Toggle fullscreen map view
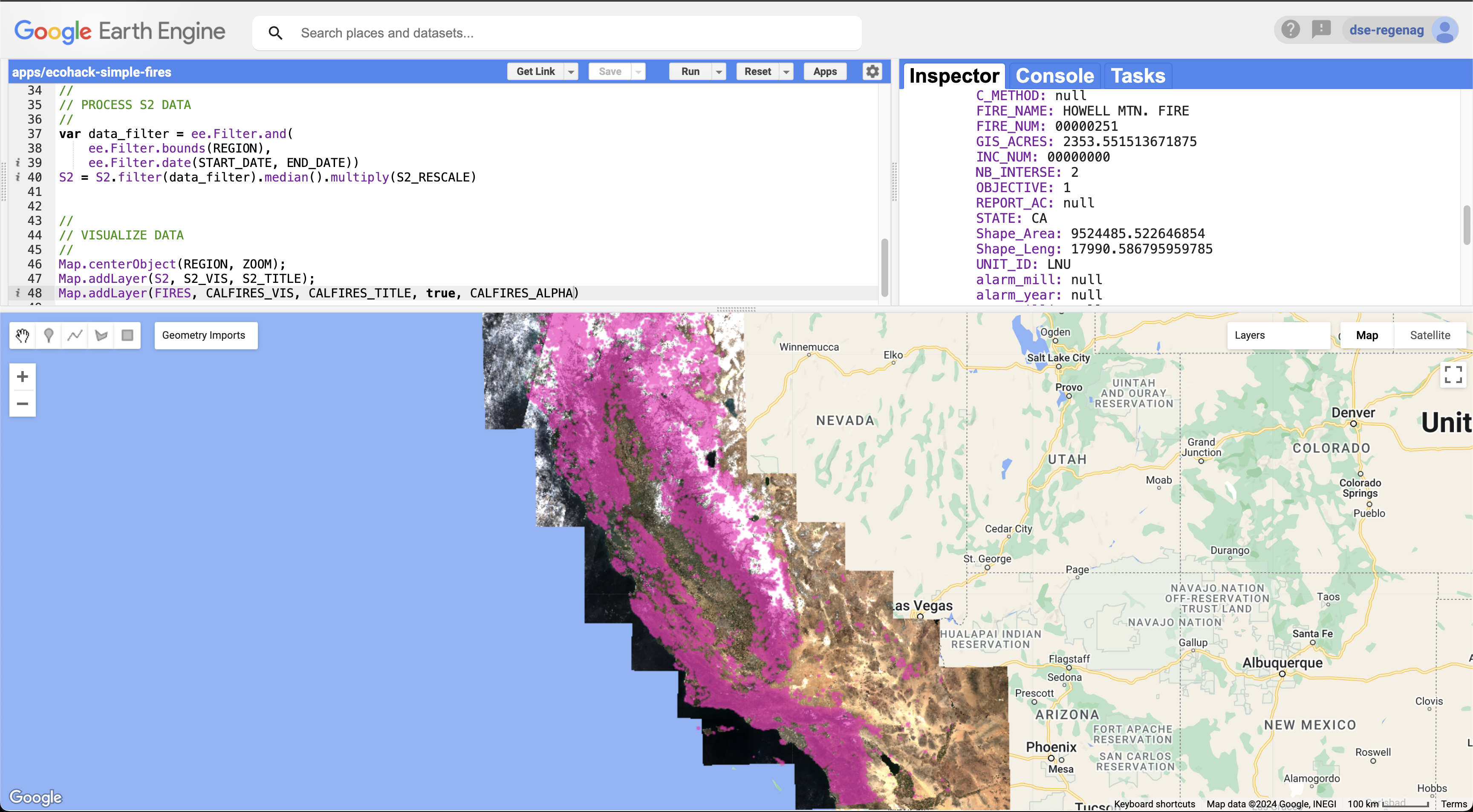Viewport: 1473px width, 812px height. click(x=1453, y=375)
